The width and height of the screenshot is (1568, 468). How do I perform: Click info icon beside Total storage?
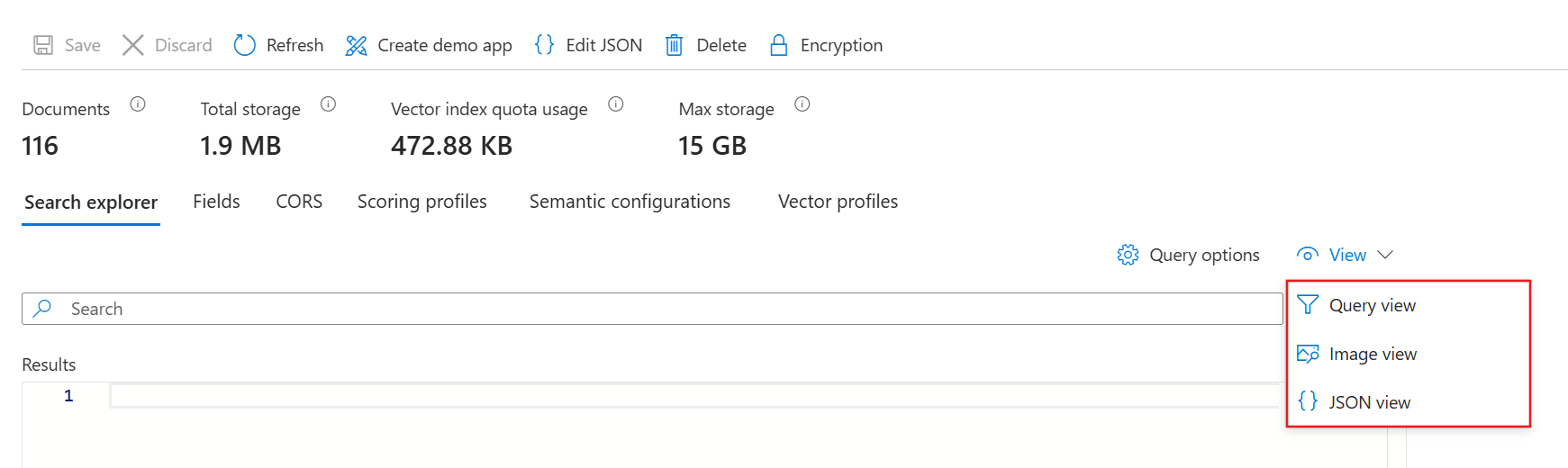(329, 104)
